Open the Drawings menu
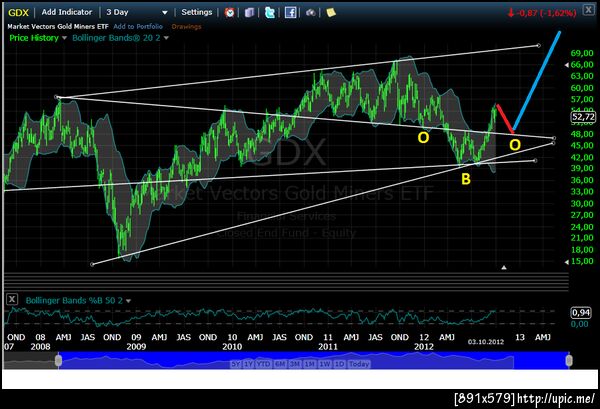The height and width of the screenshot is (409, 600). tap(186, 26)
